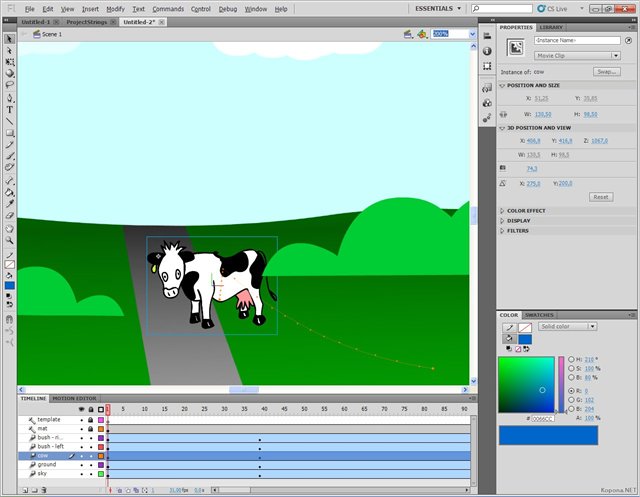
Task: Select the black arrow Selection tool
Action: click(10, 39)
